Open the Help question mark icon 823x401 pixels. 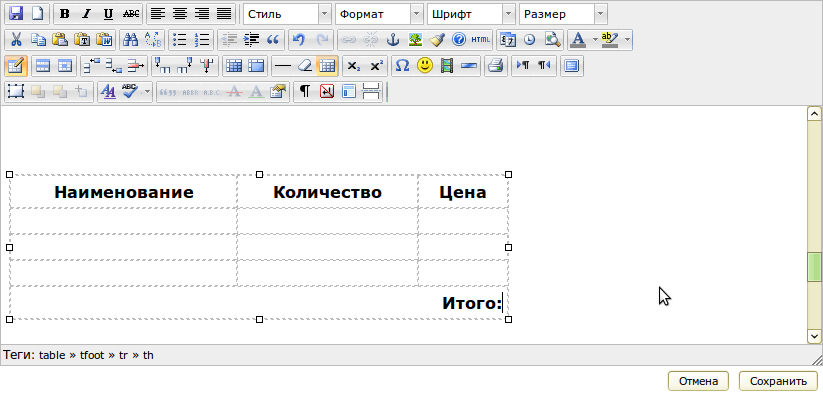click(x=459, y=40)
